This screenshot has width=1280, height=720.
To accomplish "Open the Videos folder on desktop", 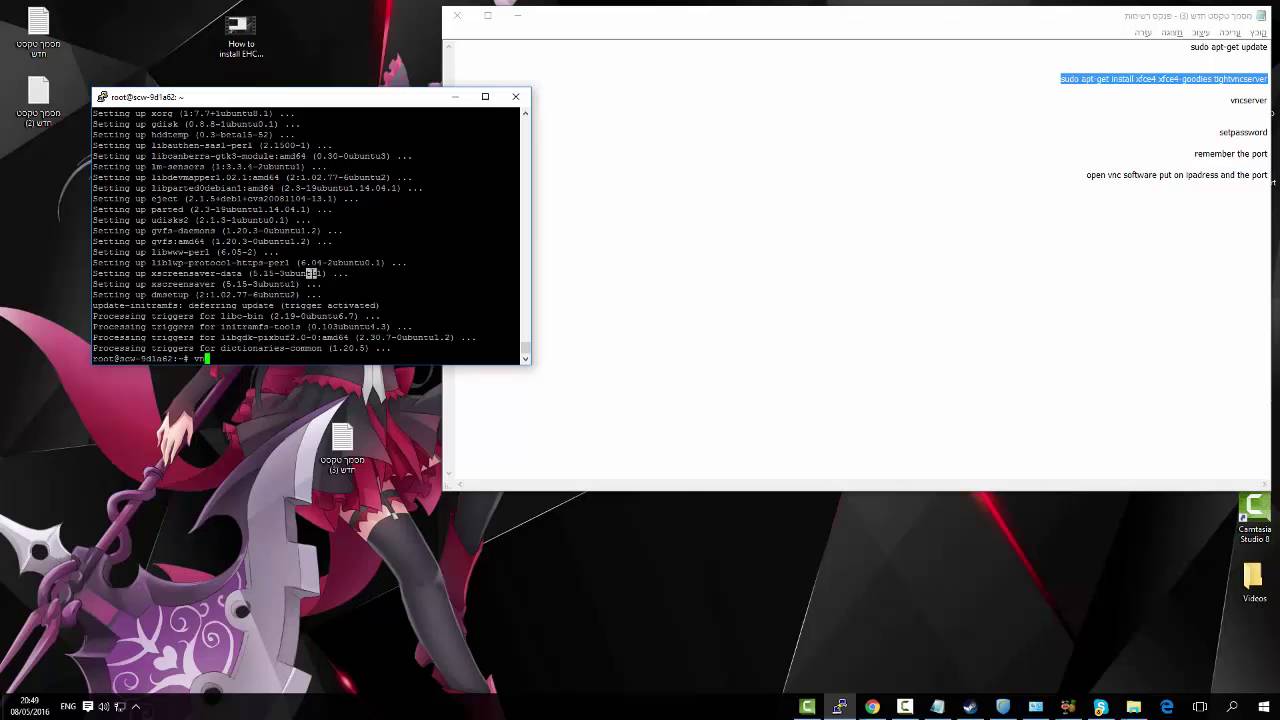I will 1254,582.
